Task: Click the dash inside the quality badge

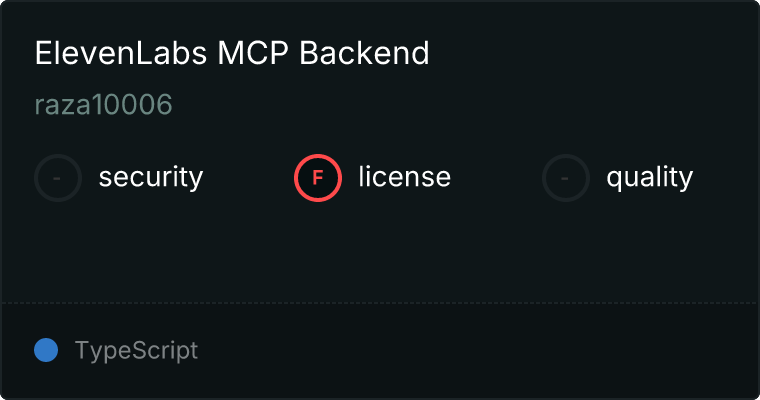Action: click(x=565, y=178)
